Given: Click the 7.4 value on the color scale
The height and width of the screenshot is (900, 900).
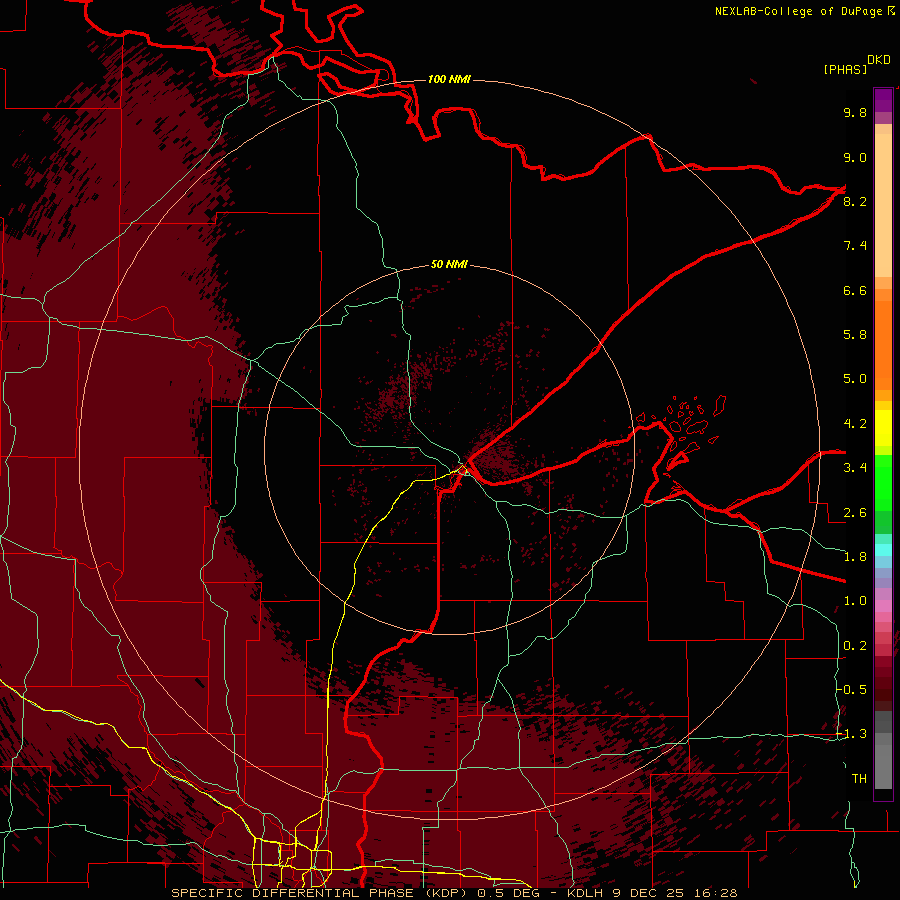Looking at the screenshot, I should coord(855,246).
